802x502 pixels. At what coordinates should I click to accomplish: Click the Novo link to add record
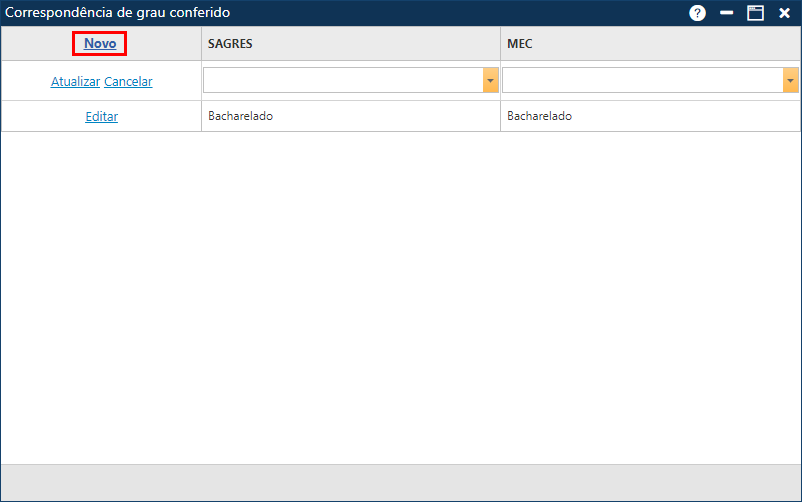click(100, 44)
